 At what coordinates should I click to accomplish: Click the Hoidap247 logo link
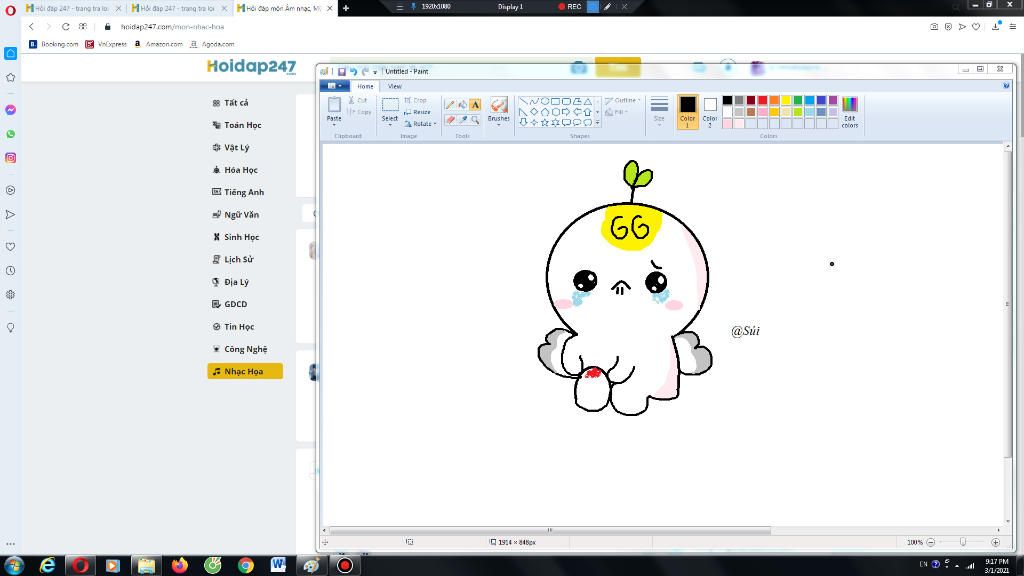(251, 67)
